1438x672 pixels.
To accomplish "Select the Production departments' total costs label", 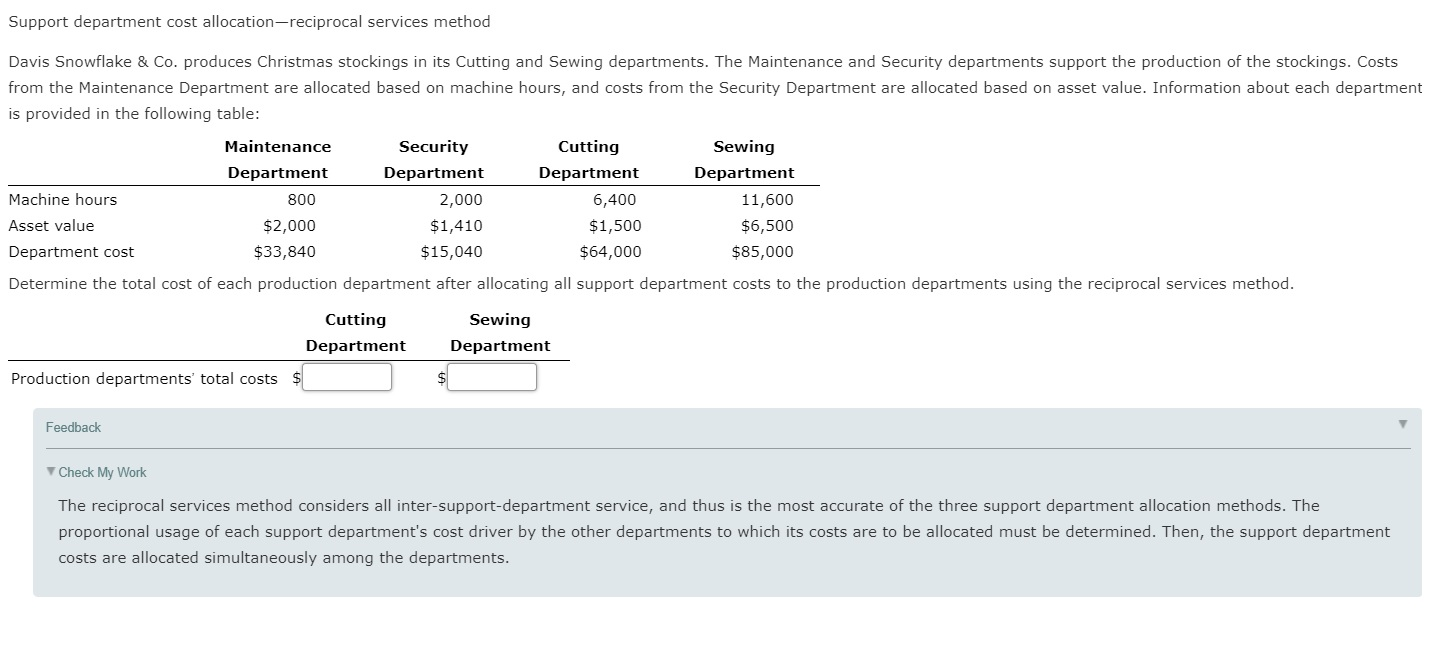I will [x=145, y=378].
